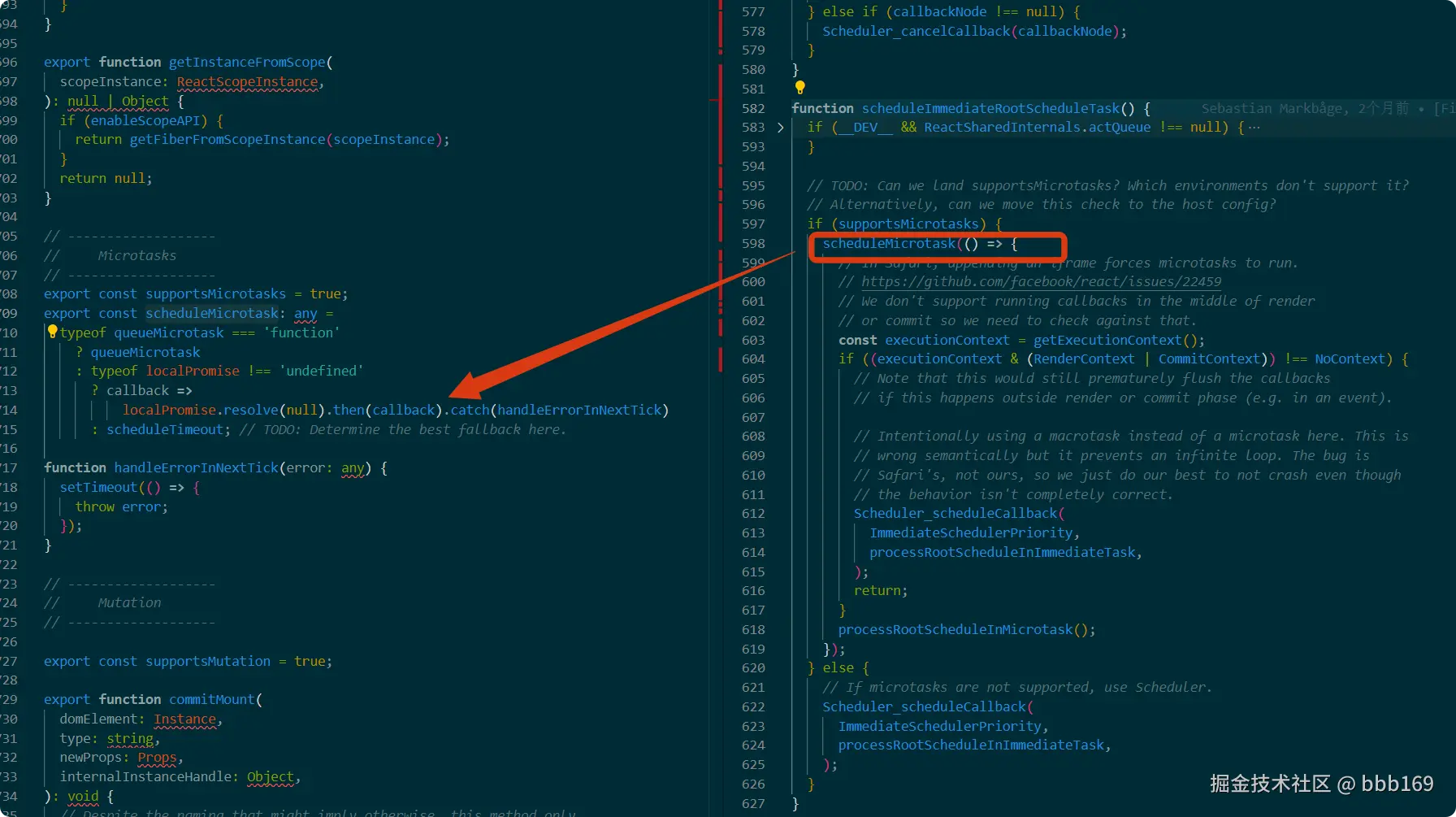1456x817 pixels.
Task: Click processRootScheduleInMicrotask on line 618
Action: pyautogui.click(x=955, y=630)
